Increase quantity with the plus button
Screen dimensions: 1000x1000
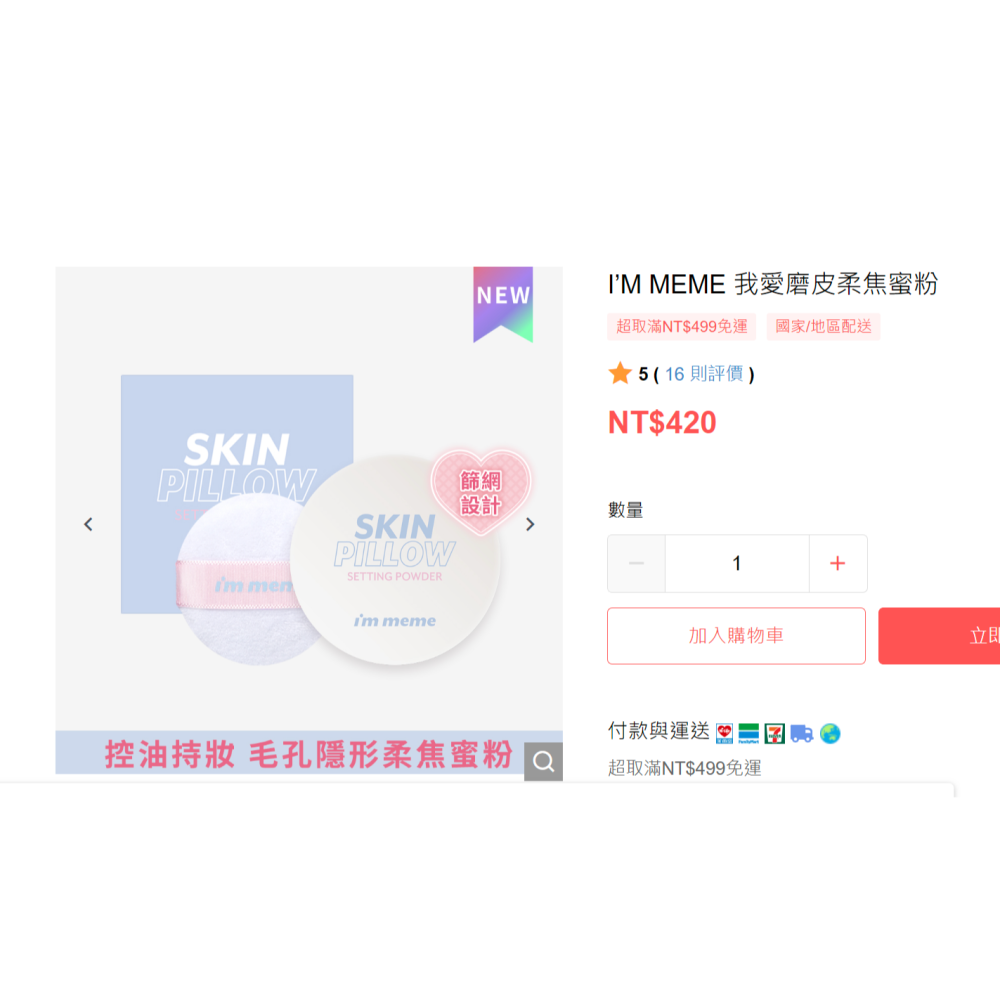(x=838, y=563)
